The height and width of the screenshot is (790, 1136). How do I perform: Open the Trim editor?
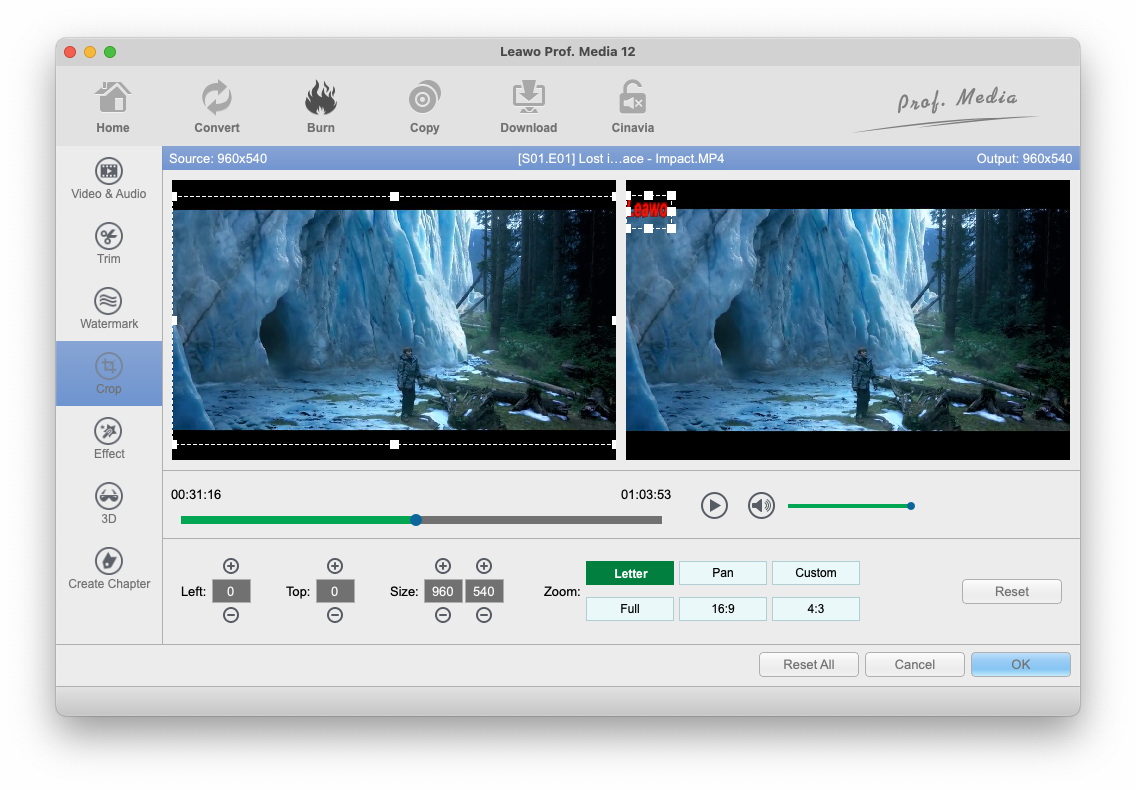tap(109, 244)
